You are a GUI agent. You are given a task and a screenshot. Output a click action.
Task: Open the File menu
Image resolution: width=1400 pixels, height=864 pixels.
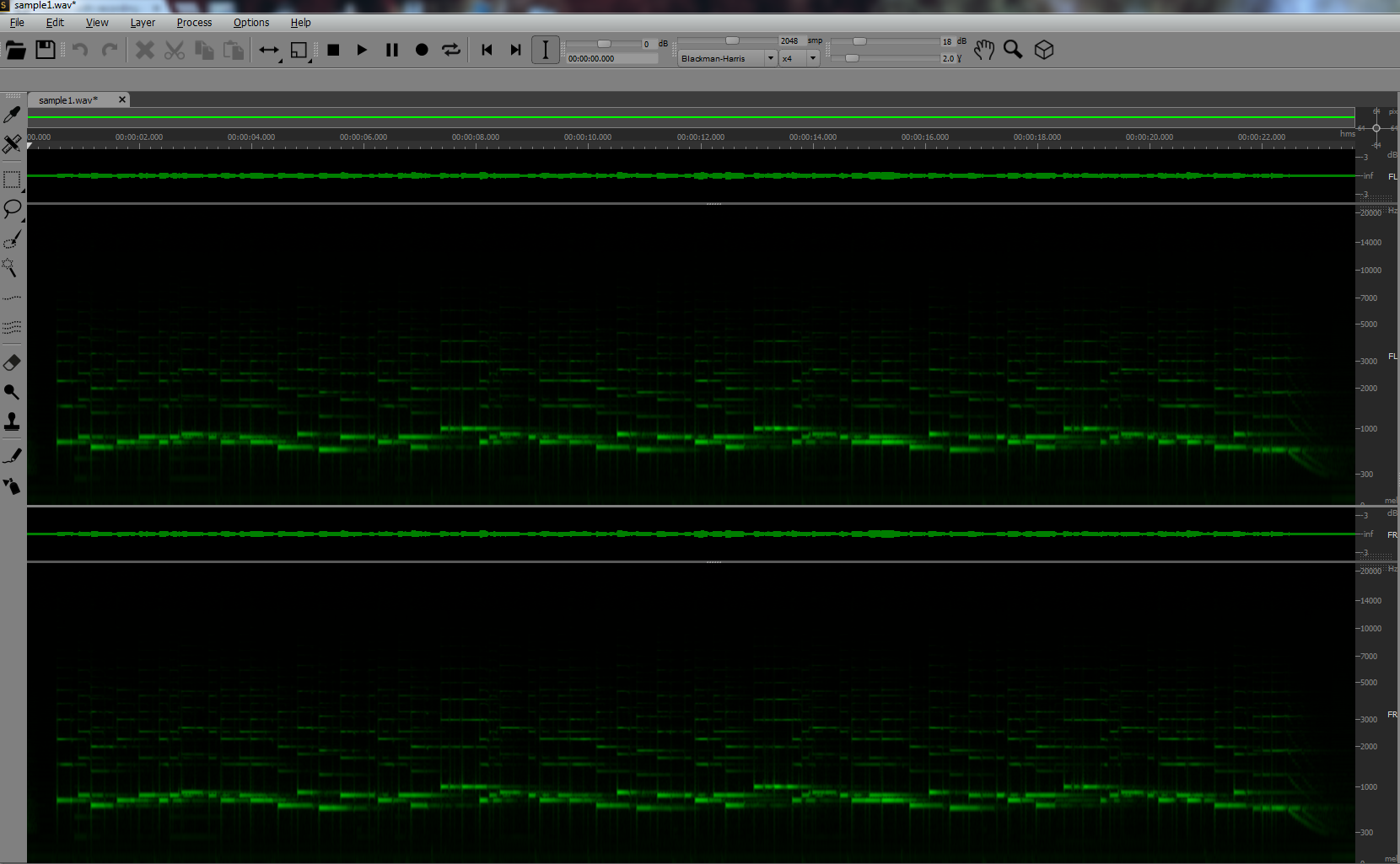click(x=17, y=23)
